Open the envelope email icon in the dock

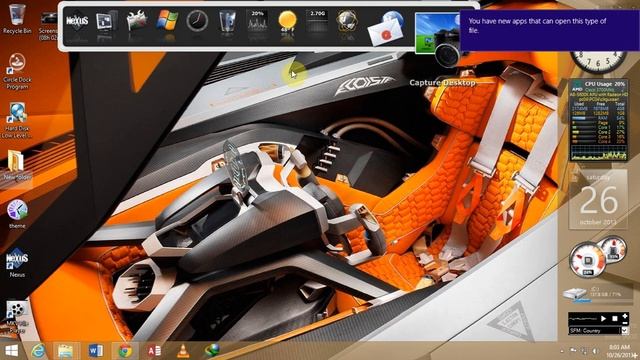(386, 29)
